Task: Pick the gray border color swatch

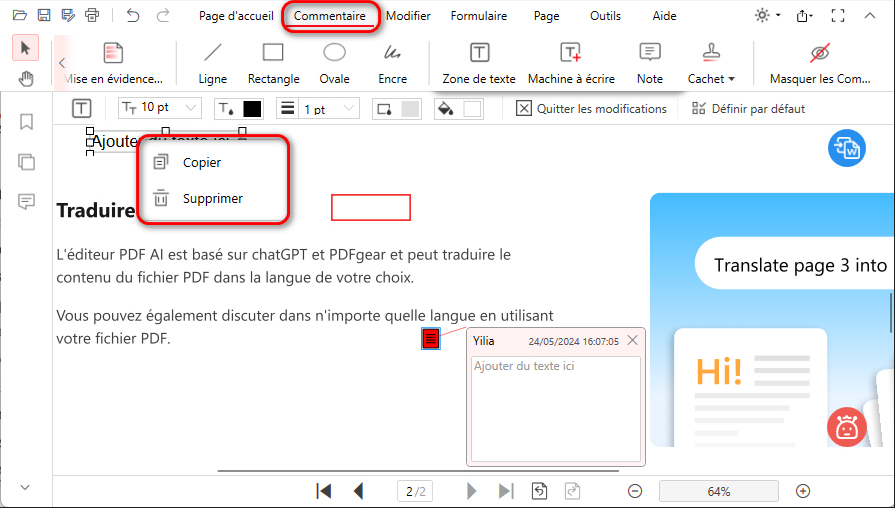Action: point(410,108)
